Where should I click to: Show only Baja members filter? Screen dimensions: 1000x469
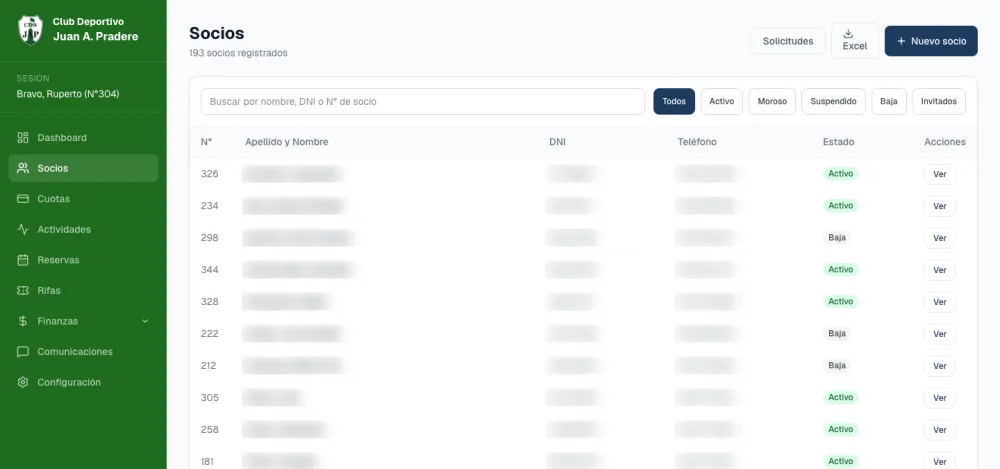click(888, 101)
